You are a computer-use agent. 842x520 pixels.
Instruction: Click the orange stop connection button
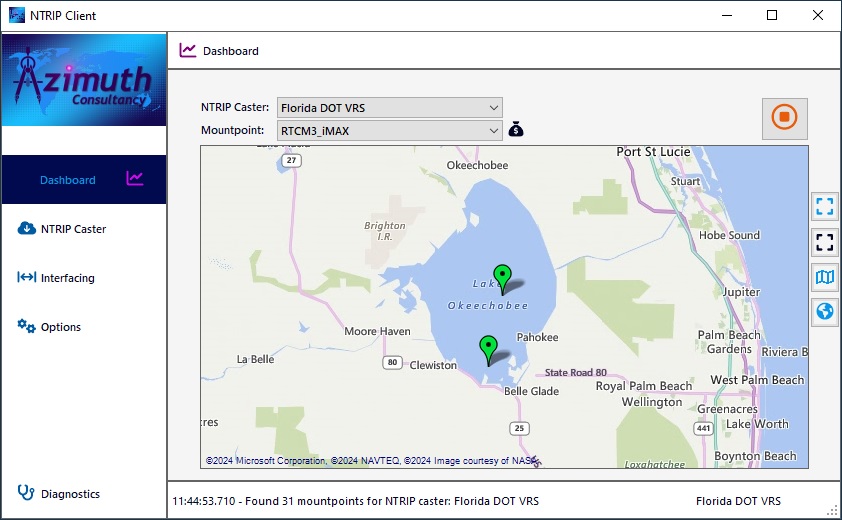coord(785,118)
